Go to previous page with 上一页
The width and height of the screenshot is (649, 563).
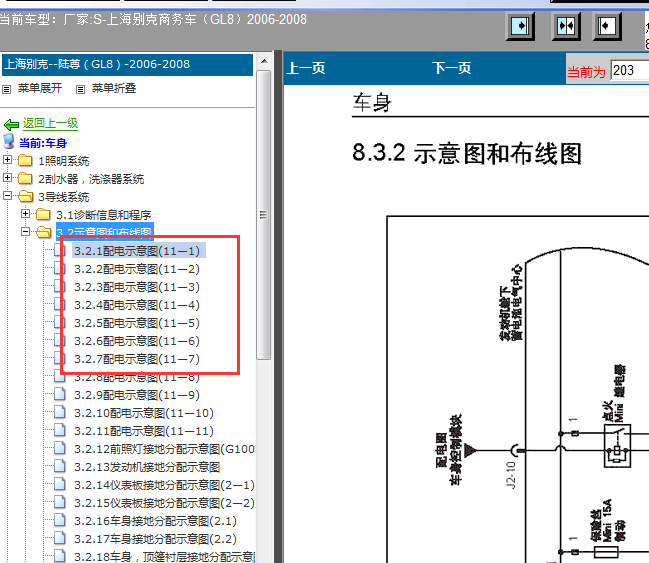pyautogui.click(x=306, y=68)
